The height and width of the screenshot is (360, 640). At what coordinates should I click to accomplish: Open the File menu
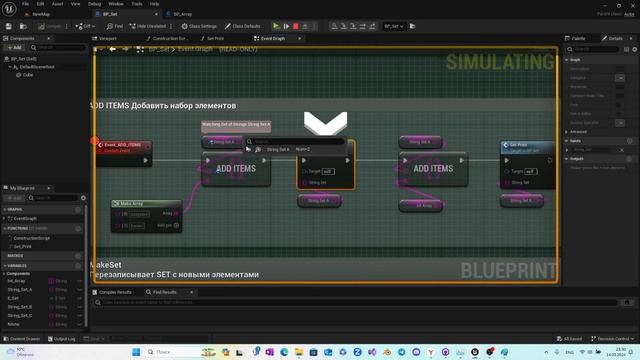(25, 4)
